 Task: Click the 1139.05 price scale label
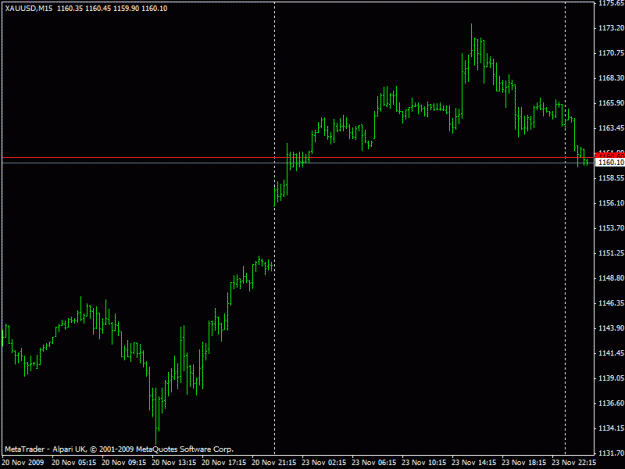[611, 378]
